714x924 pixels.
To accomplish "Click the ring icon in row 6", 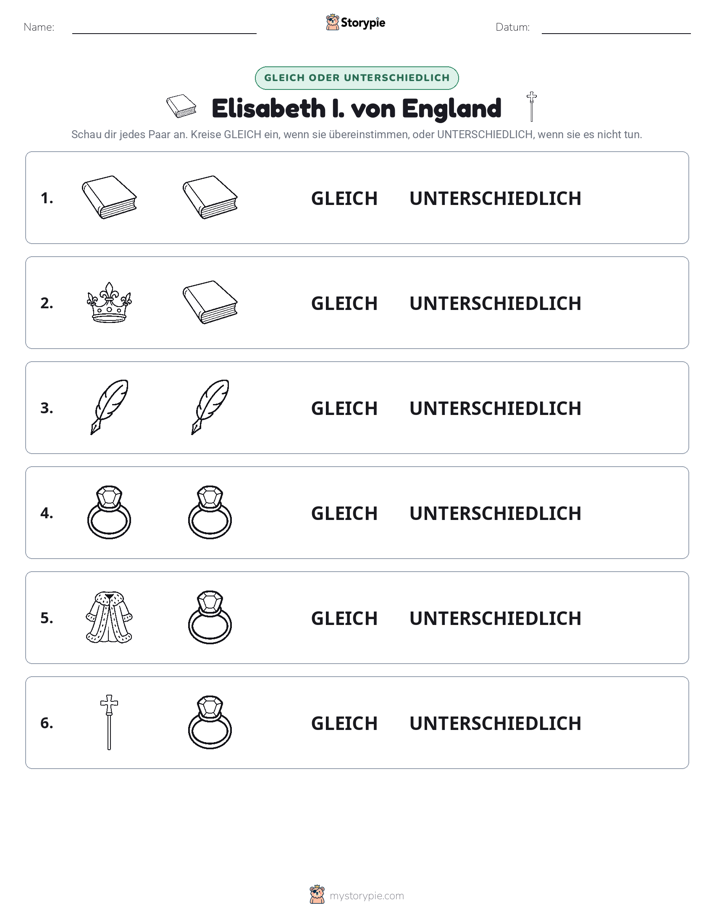I will tap(210, 722).
